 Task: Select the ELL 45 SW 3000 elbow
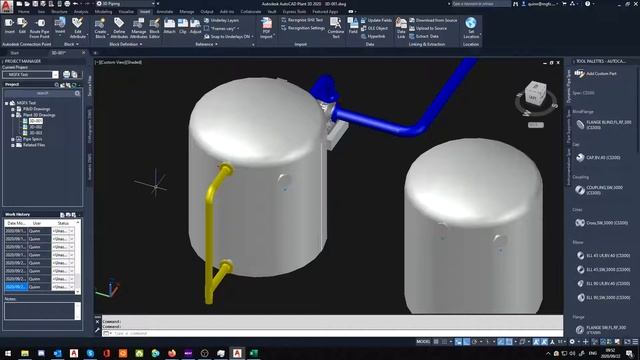603,269
